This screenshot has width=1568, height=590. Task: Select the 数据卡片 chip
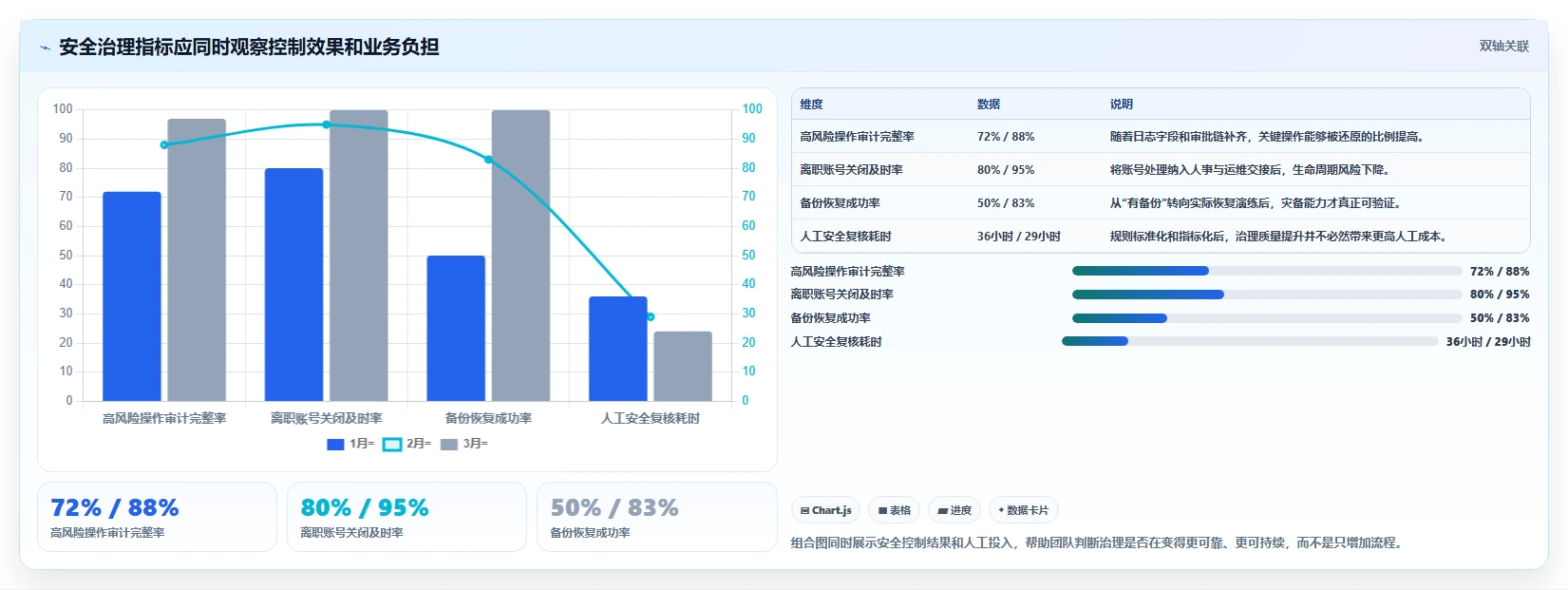pos(1023,510)
